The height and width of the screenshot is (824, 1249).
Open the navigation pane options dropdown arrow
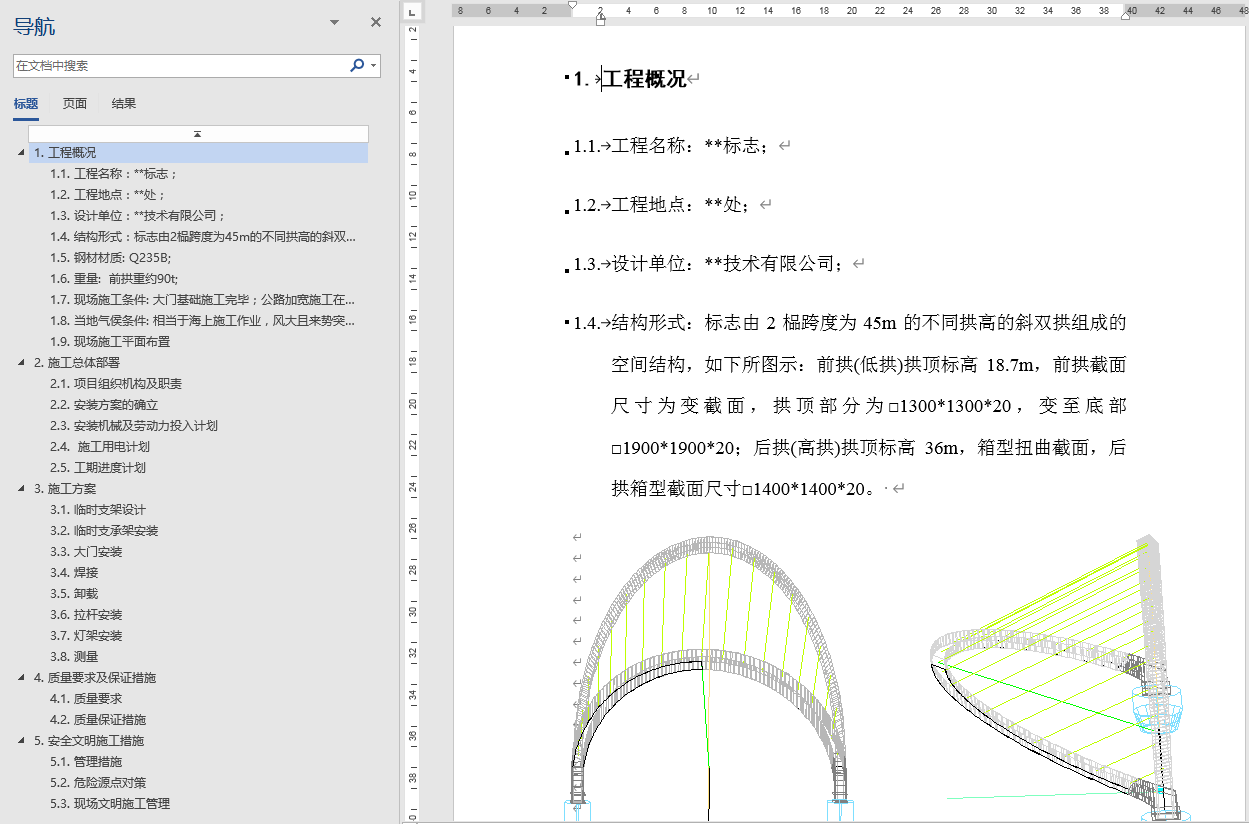(x=332, y=21)
